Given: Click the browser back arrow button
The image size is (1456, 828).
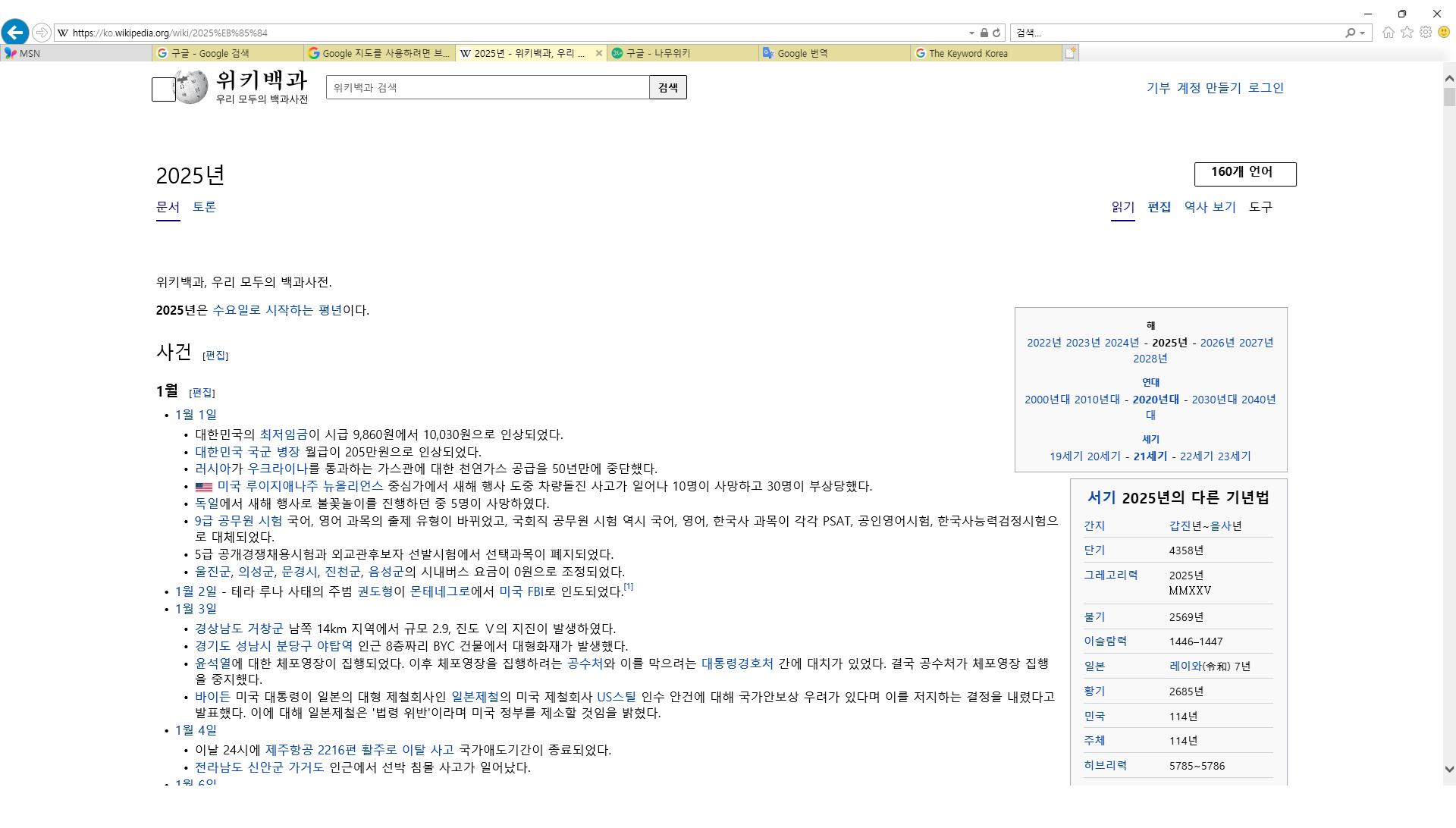Looking at the screenshot, I should (15, 33).
